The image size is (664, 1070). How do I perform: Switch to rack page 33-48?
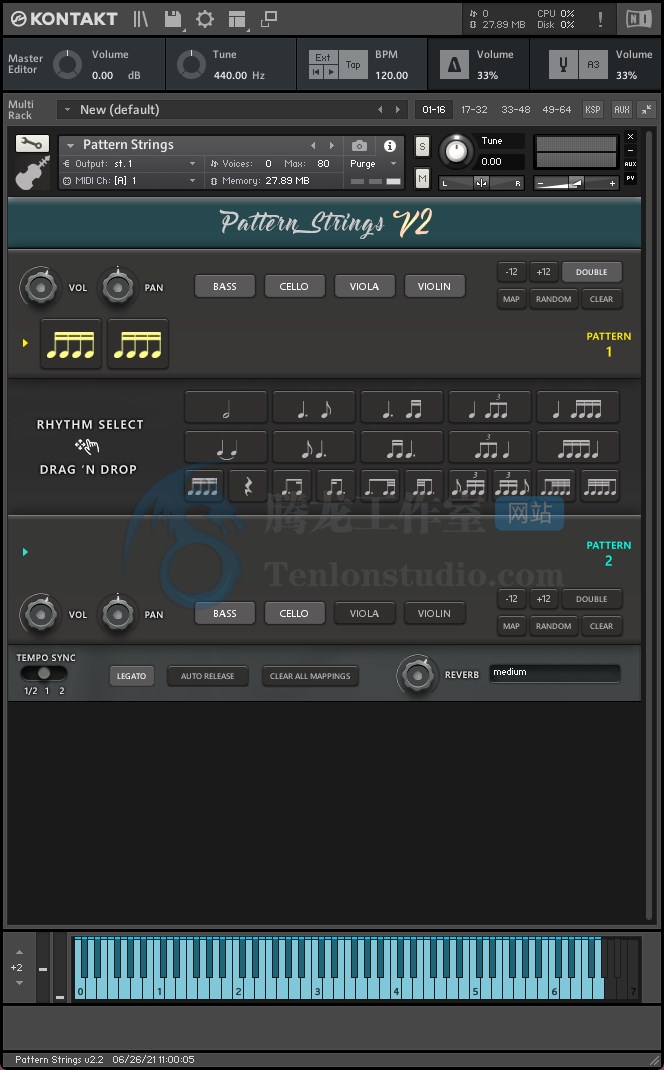point(516,109)
